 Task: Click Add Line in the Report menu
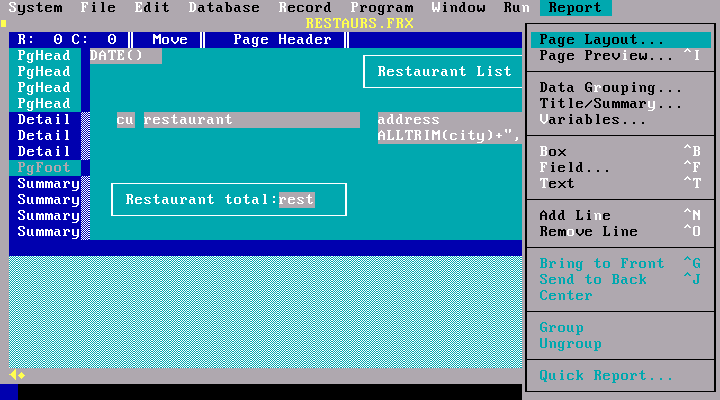coord(574,216)
